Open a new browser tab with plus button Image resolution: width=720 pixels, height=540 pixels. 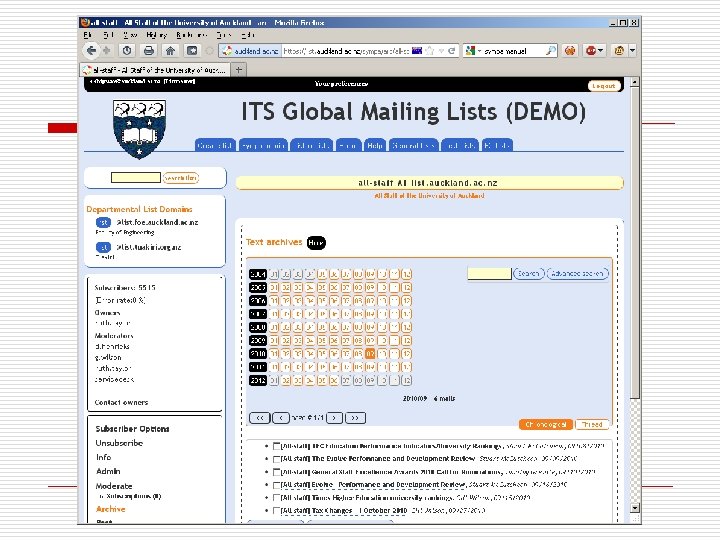click(238, 70)
